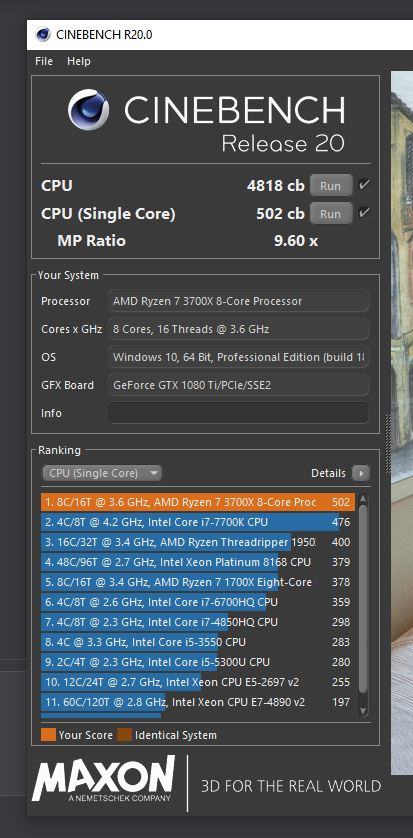Click ranking scrollbar up arrow

[363, 499]
